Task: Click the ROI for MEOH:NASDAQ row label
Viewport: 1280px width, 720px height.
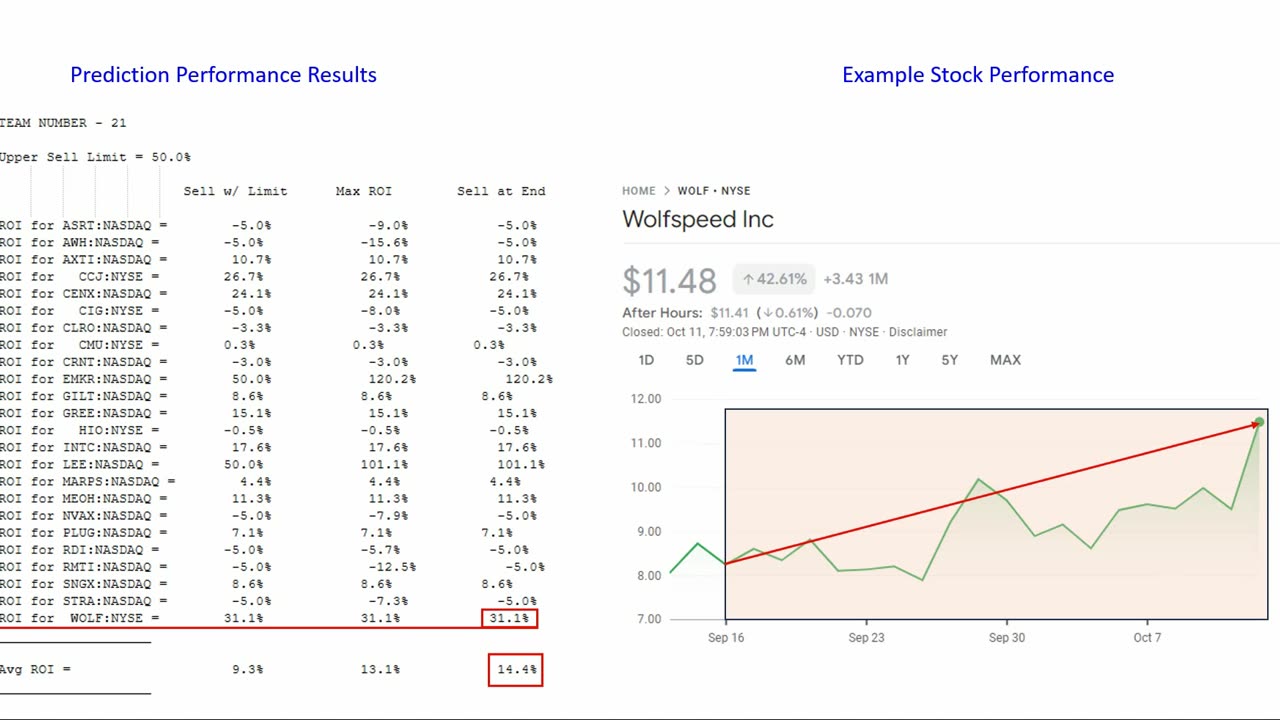Action: tap(84, 498)
